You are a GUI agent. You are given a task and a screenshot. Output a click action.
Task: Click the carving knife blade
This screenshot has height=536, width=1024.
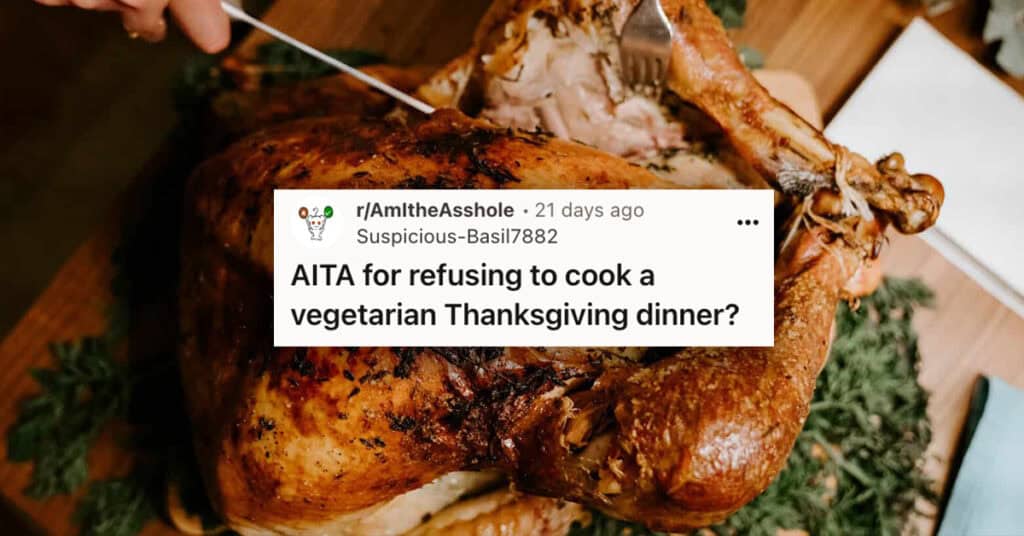tap(327, 57)
